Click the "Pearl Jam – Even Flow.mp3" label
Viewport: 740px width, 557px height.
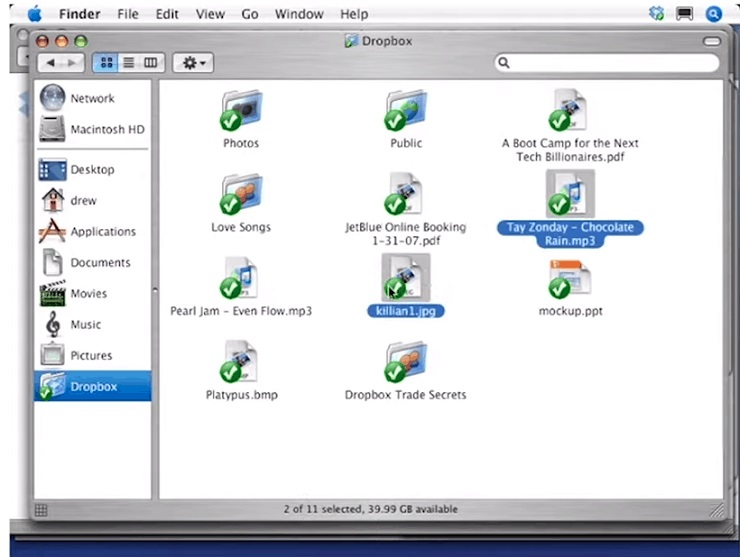coord(241,311)
